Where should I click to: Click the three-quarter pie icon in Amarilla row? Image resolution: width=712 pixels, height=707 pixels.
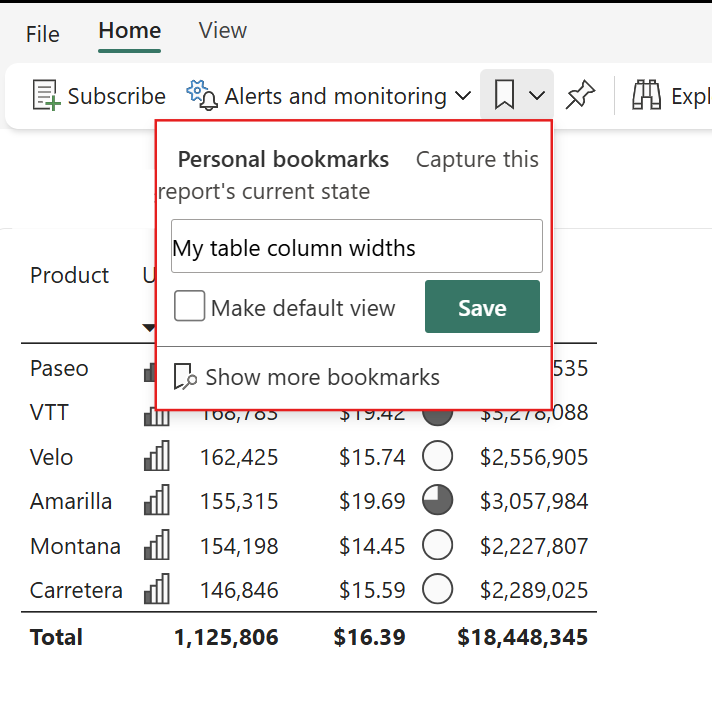(437, 500)
